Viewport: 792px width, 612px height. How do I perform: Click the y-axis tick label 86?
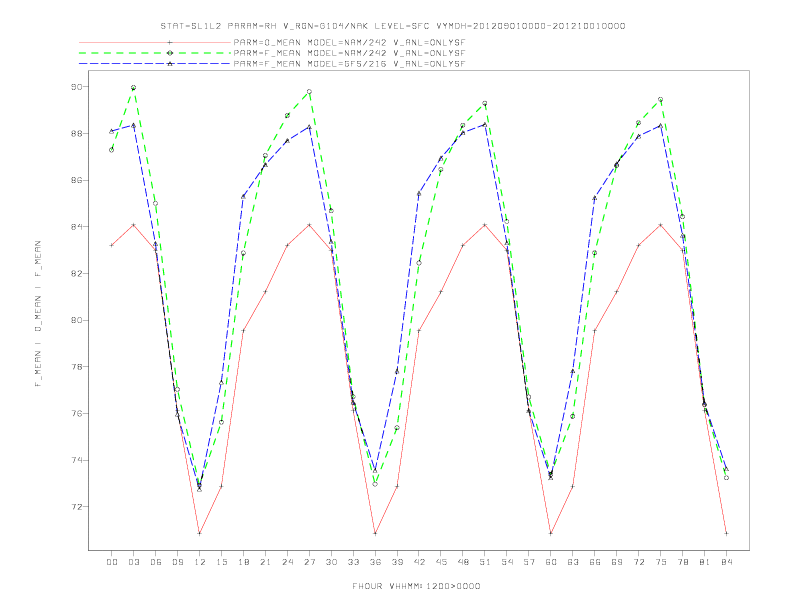(76, 180)
